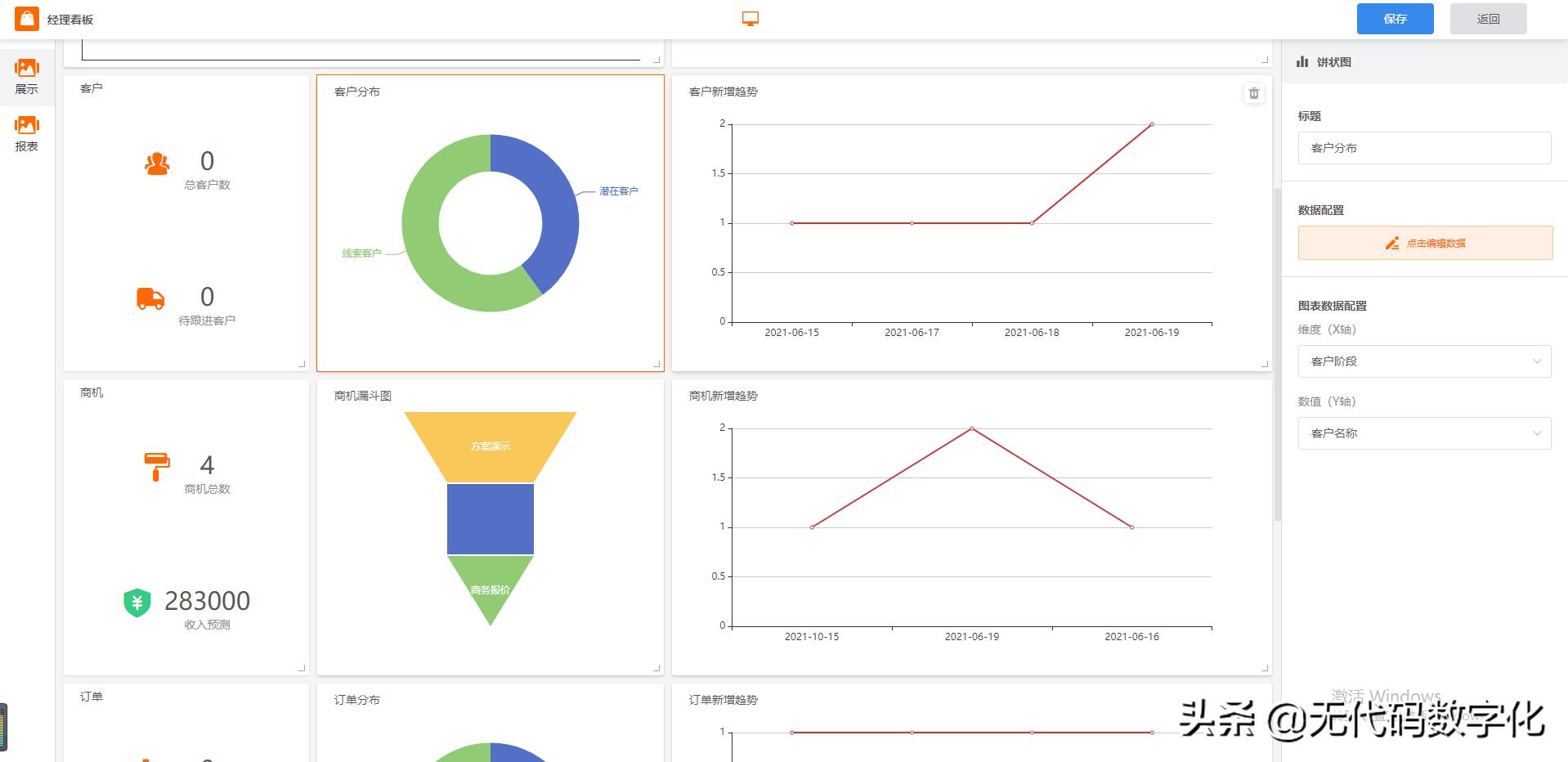Click 点击编辑数据 to edit chart data
Viewport: 1568px width, 762px height.
coord(1425,243)
